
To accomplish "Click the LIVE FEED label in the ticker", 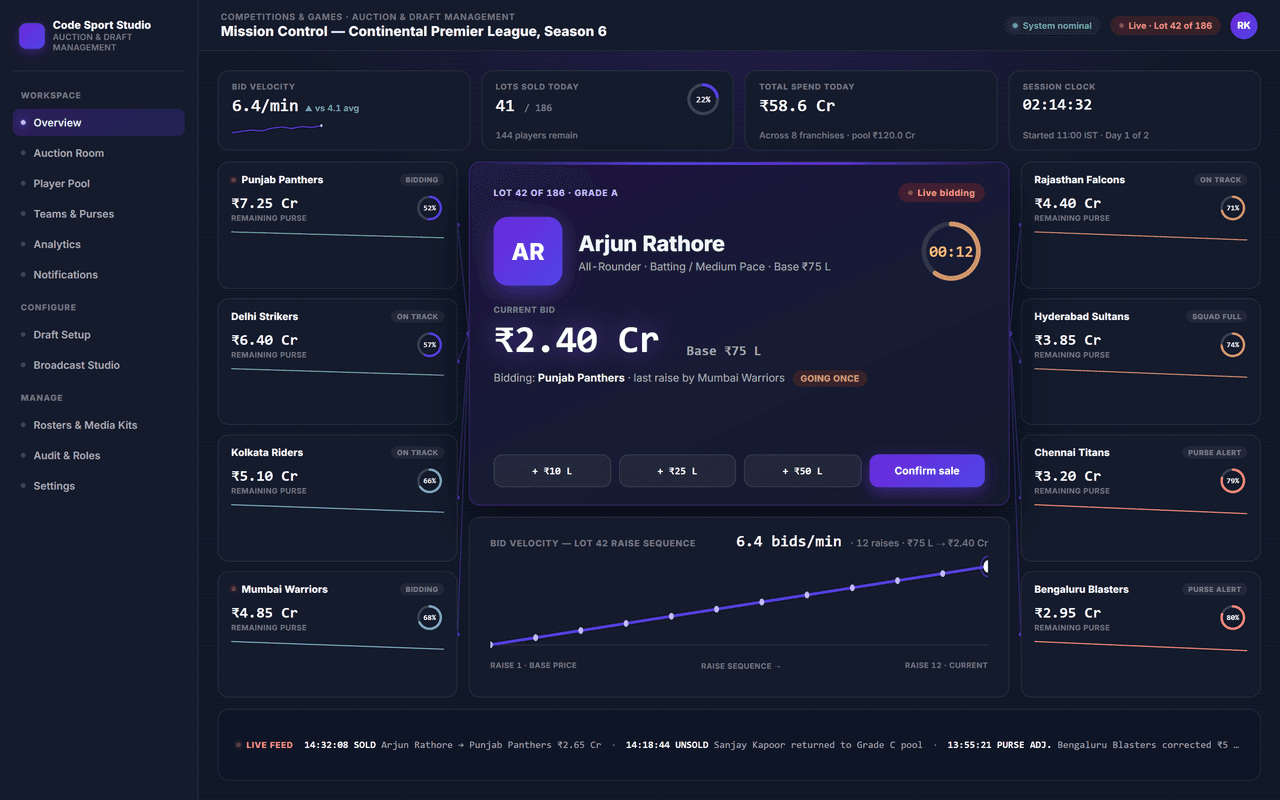I will point(269,745).
